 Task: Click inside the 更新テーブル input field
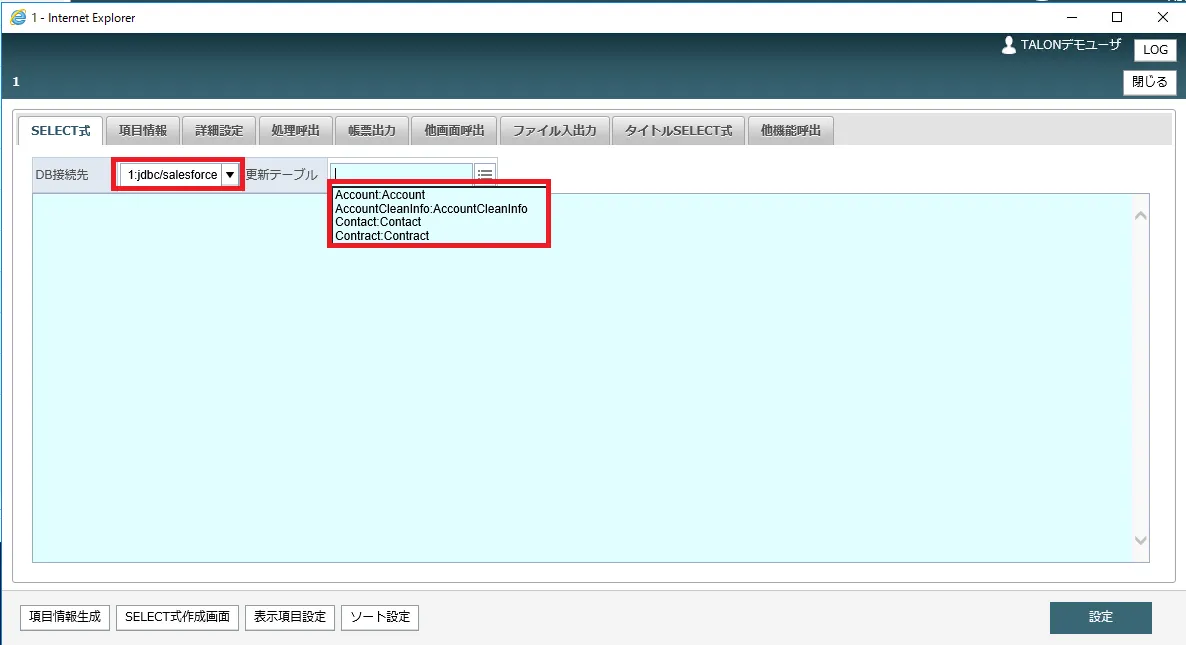[x=401, y=174]
